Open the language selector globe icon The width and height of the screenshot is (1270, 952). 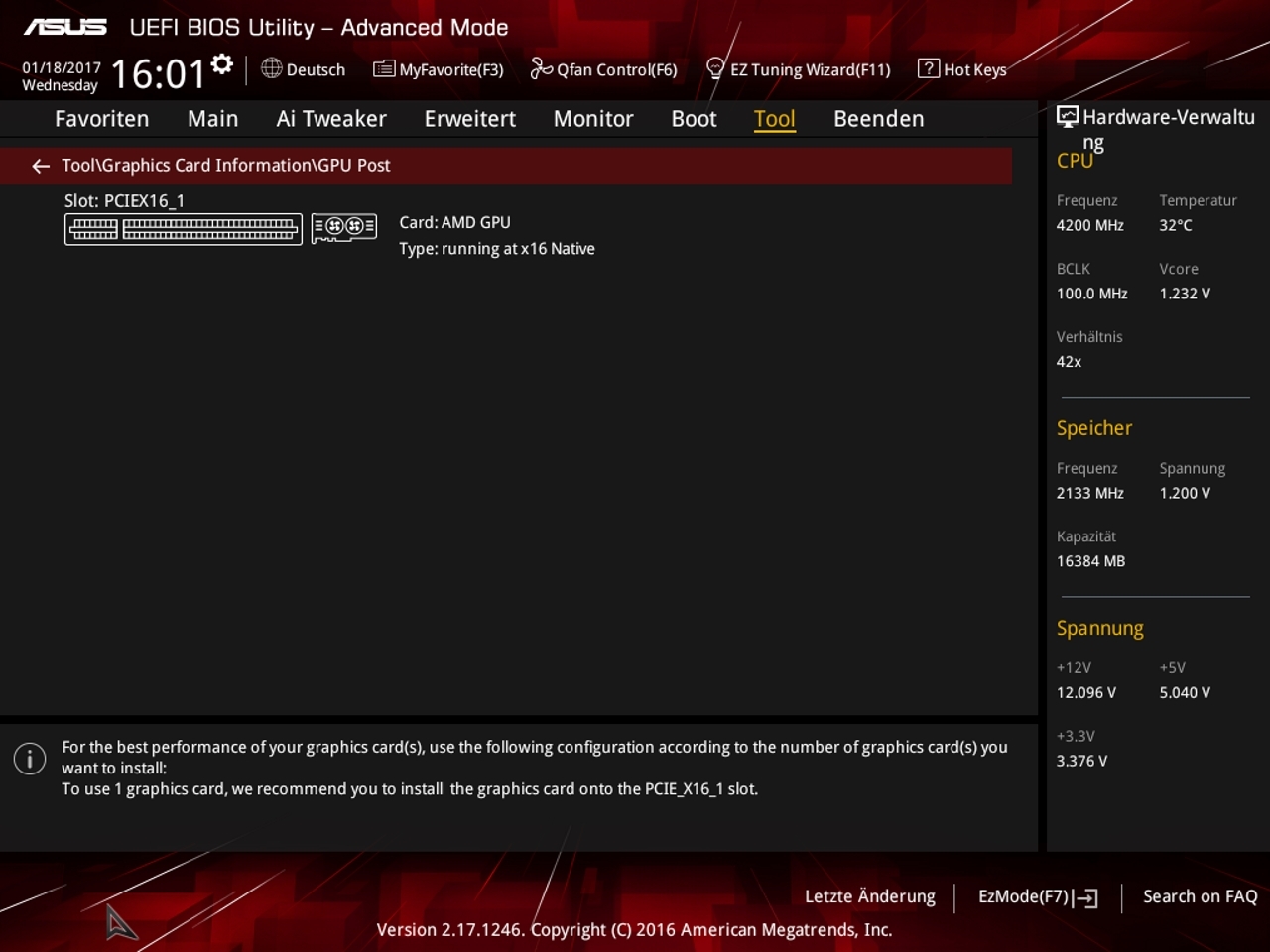point(272,68)
